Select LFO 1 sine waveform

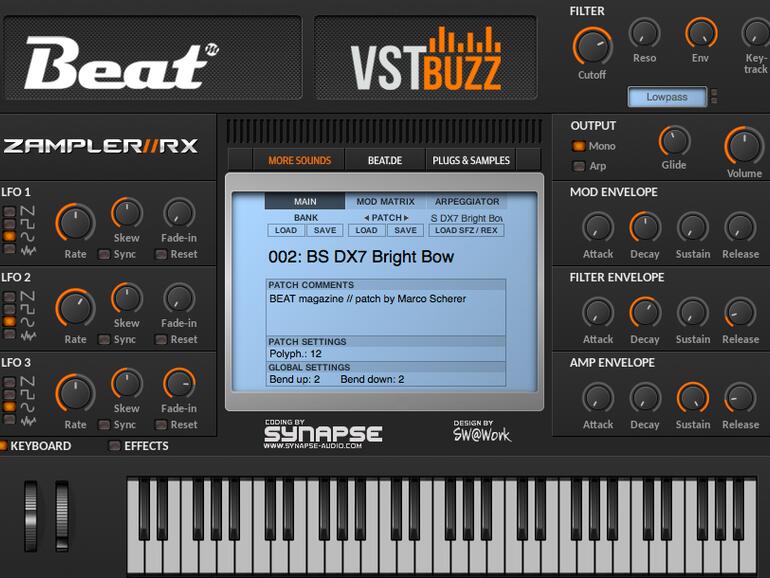(9, 236)
